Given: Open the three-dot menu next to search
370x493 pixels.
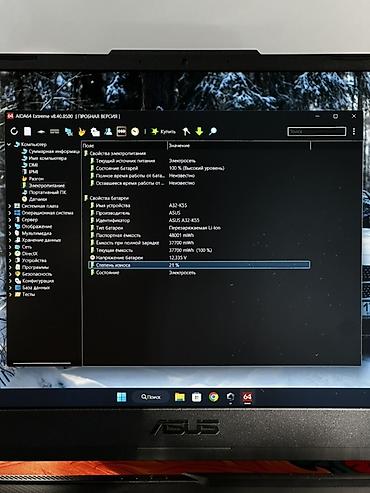Looking at the screenshot, I should [x=354, y=131].
